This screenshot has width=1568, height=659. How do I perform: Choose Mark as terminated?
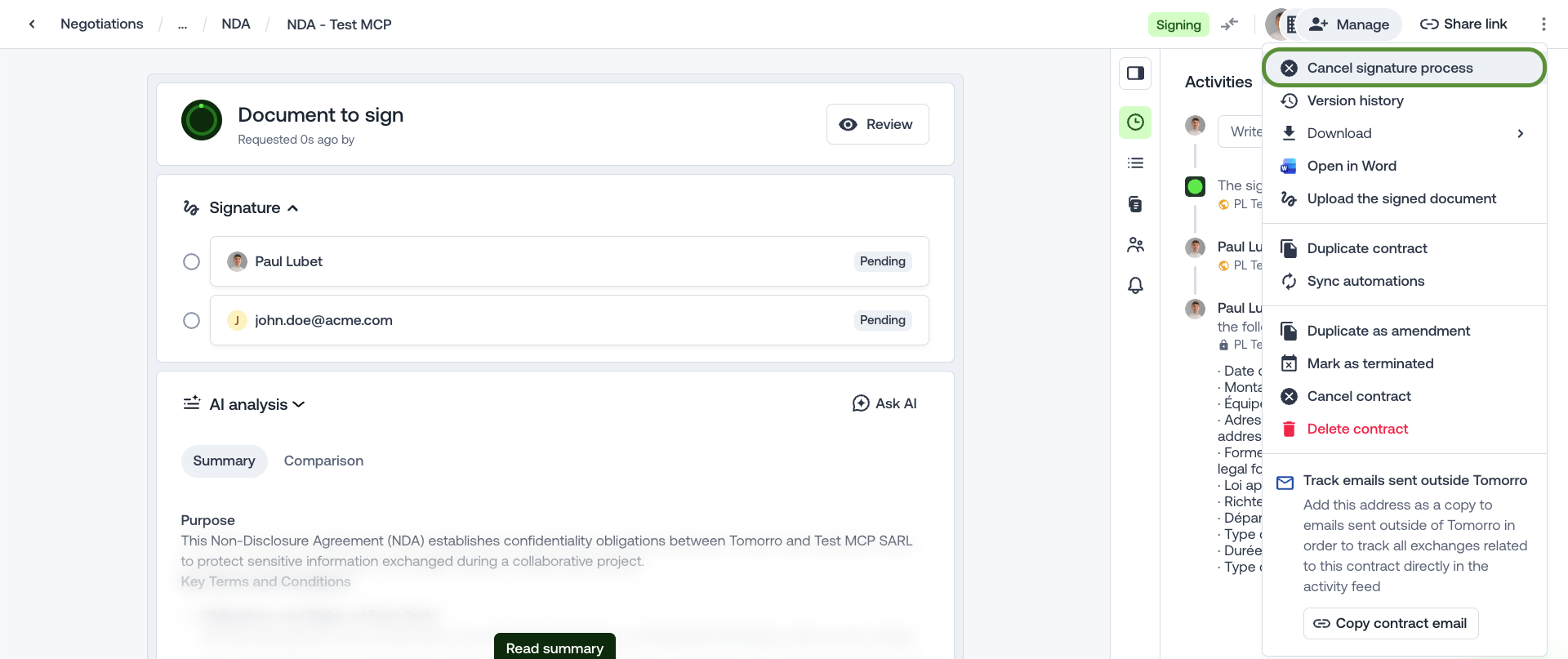1405,363
